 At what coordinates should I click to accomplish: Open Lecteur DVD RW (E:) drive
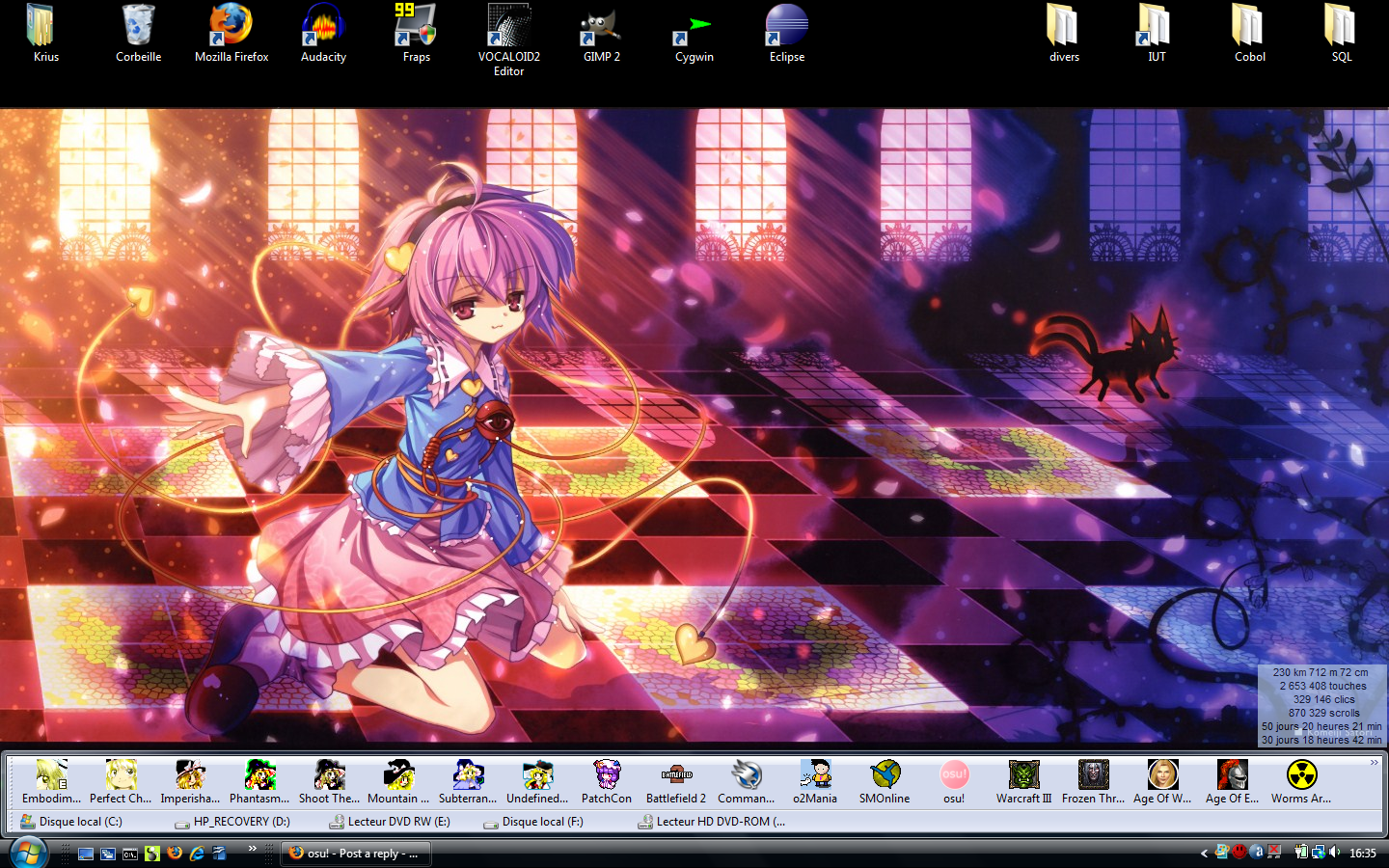coord(389,822)
